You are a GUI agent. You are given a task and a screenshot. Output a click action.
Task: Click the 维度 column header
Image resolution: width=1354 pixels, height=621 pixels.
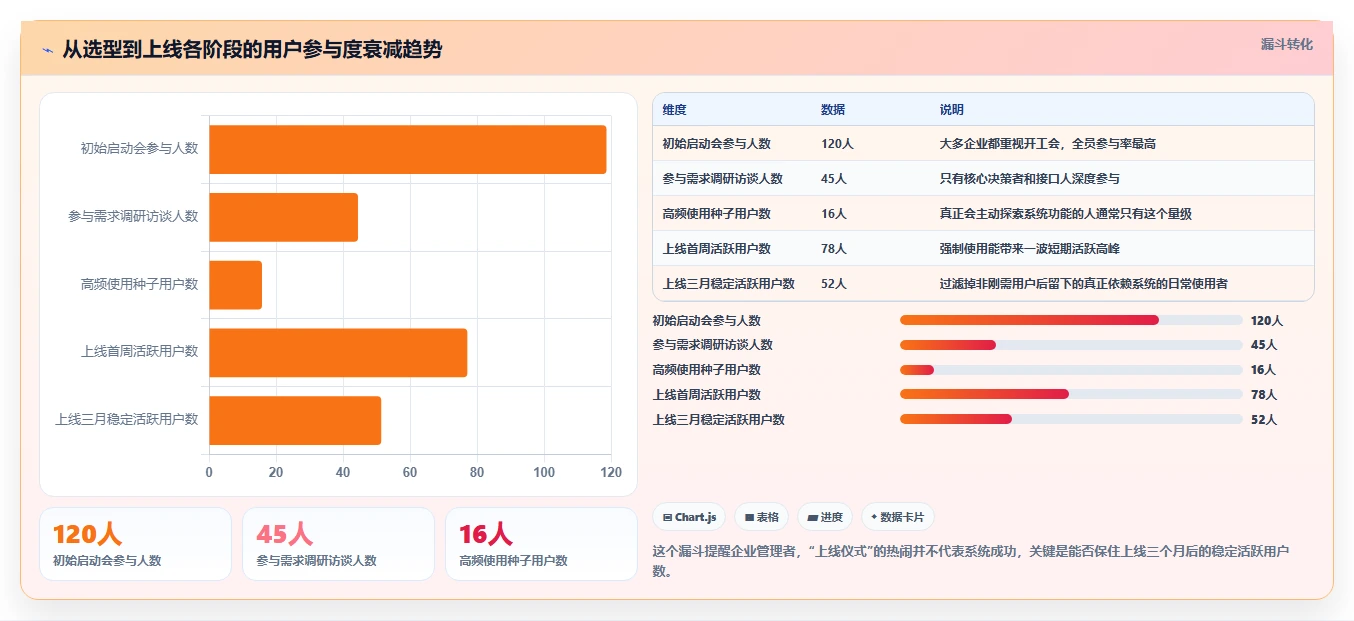click(x=674, y=110)
